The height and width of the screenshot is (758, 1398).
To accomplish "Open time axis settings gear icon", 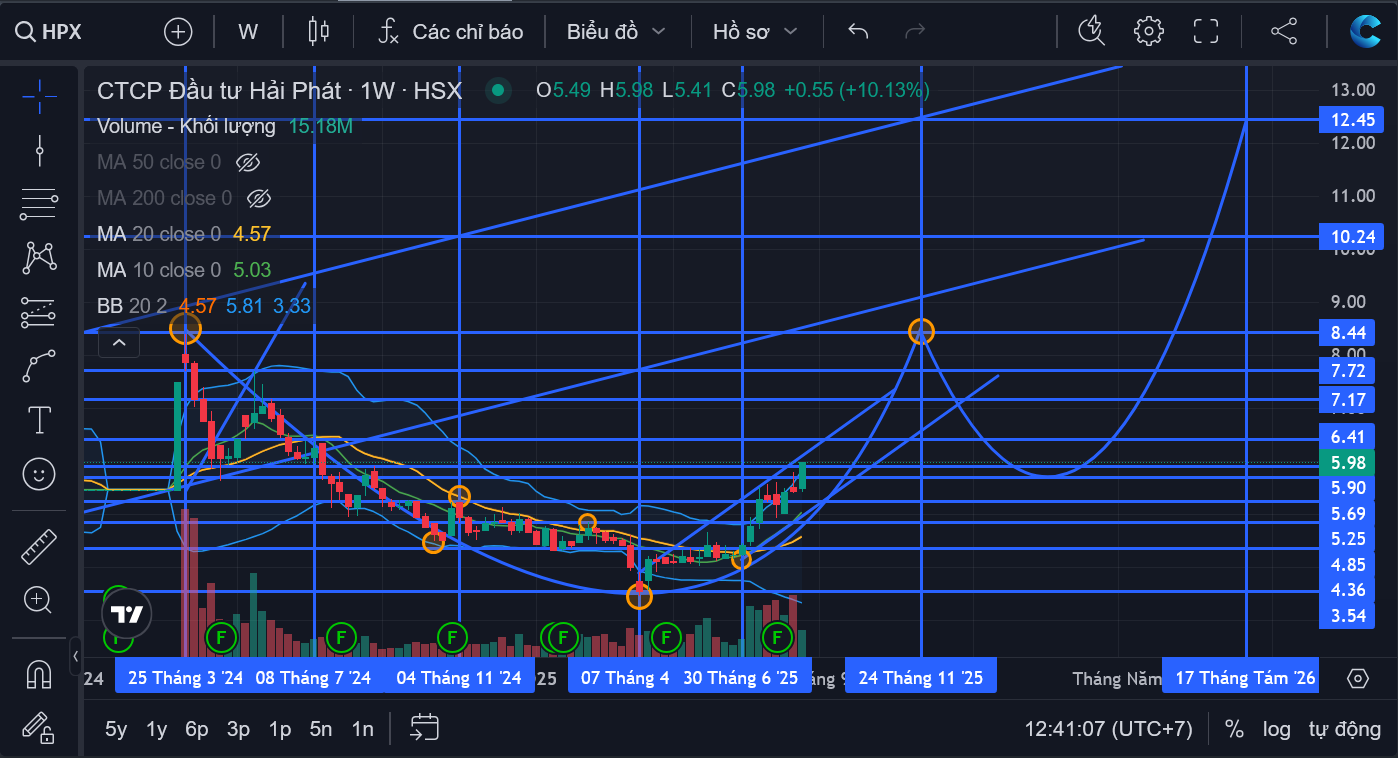I will tap(1358, 678).
